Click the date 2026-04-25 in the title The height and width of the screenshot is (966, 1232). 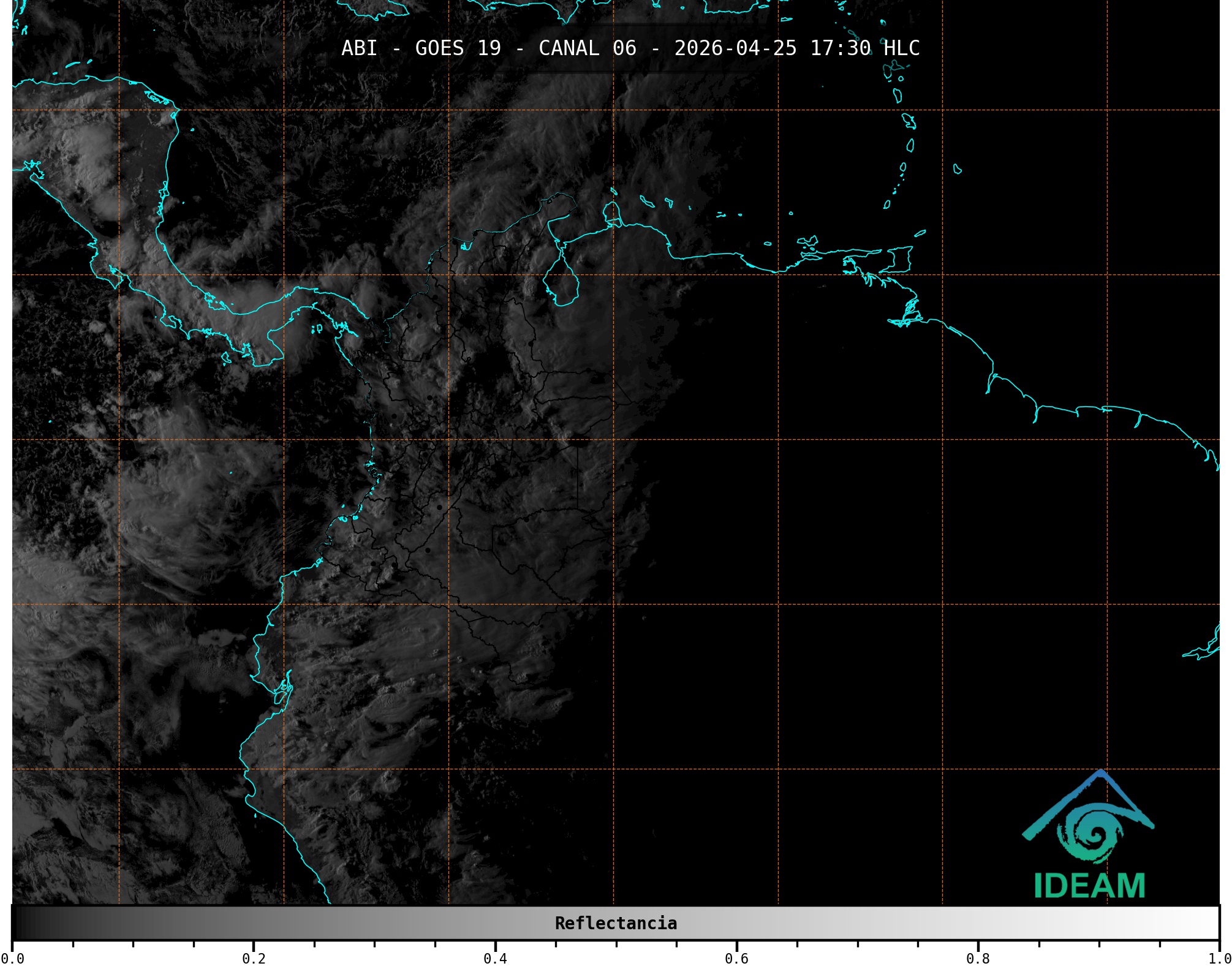pyautogui.click(x=735, y=48)
